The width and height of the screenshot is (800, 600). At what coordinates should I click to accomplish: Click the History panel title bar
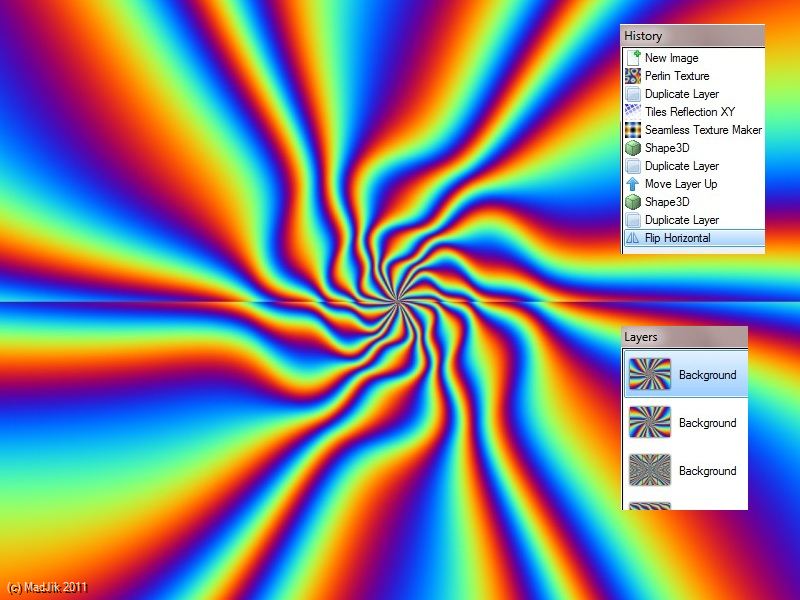692,36
